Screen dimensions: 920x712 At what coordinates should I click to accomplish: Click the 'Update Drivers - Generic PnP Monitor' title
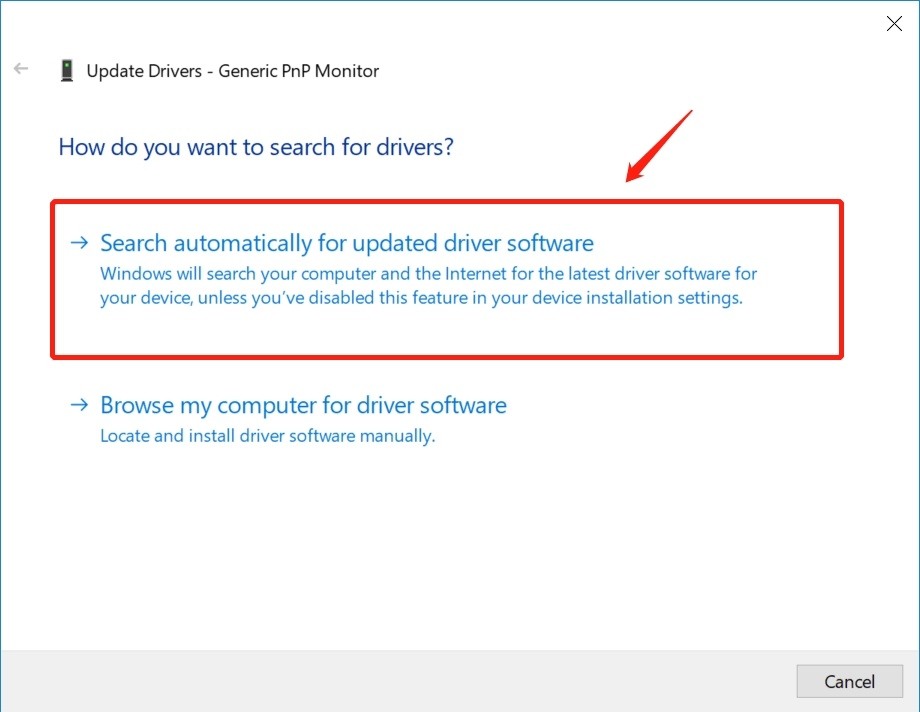(232, 71)
